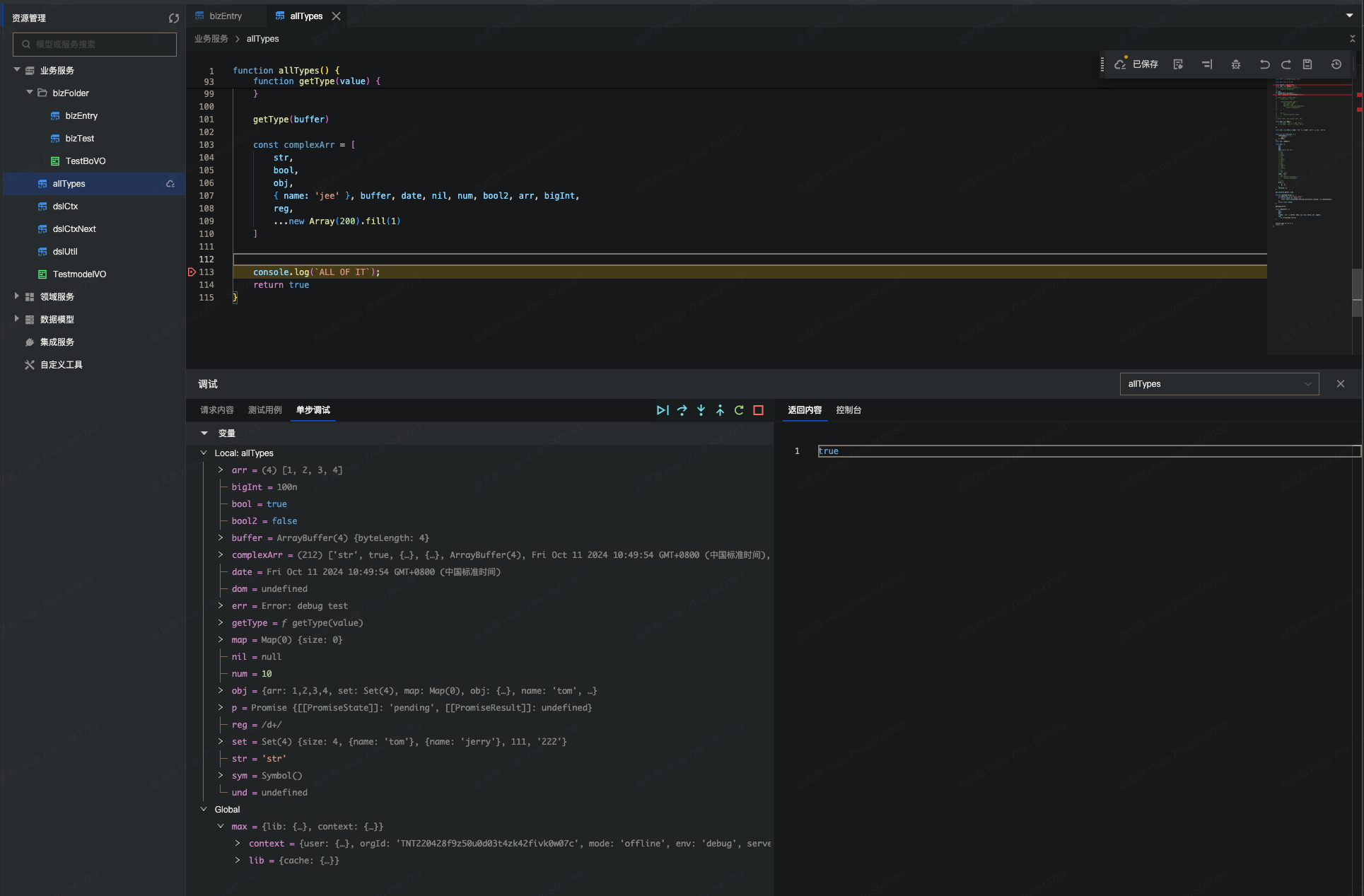
Task: Switch to the 请求内容 tab
Action: [x=217, y=410]
